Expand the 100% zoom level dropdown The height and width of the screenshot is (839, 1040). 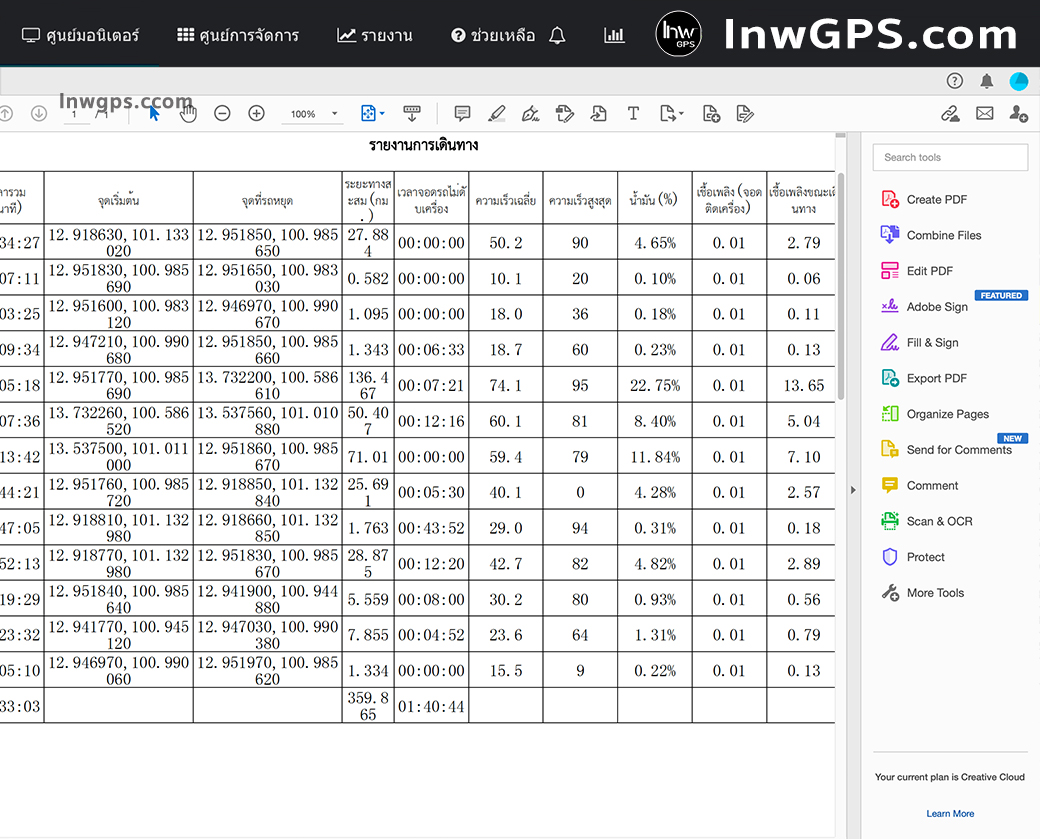pos(334,114)
